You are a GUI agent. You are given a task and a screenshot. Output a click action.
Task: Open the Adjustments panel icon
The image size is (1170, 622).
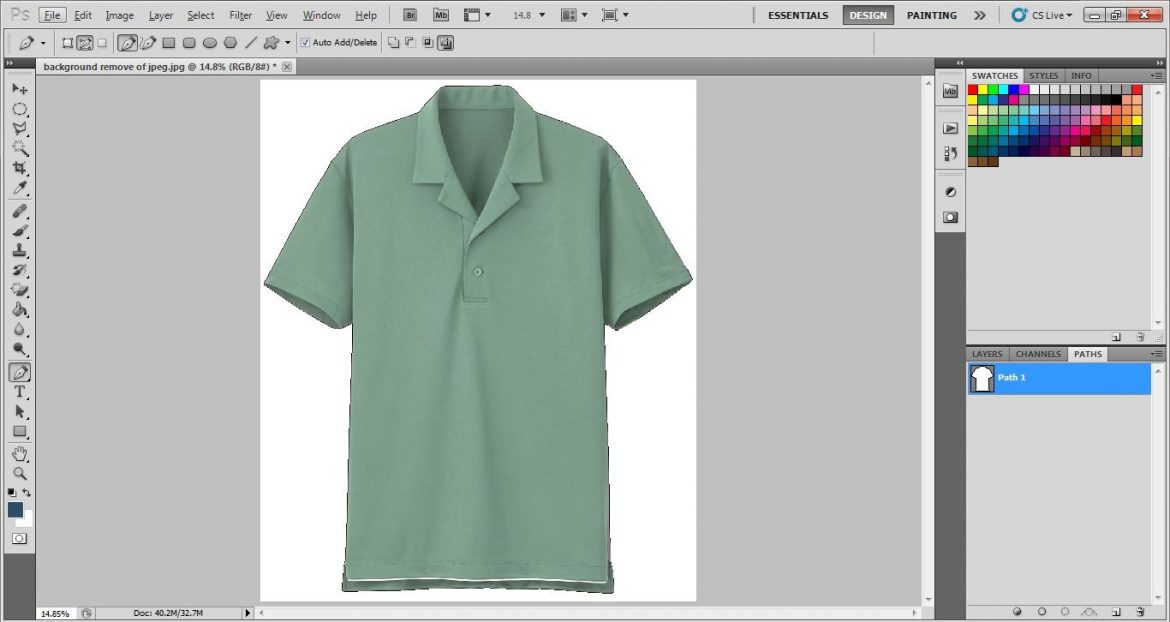[x=950, y=192]
